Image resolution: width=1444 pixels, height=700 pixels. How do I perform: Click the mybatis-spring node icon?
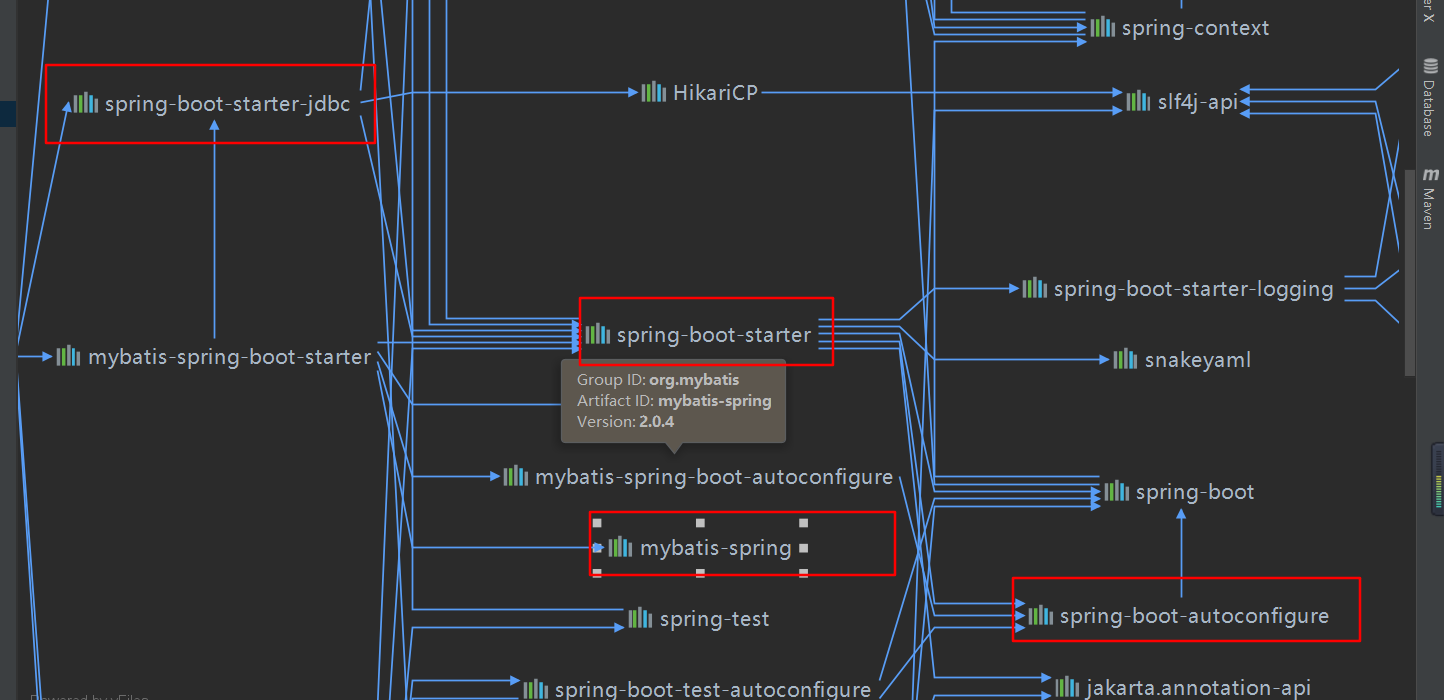(x=620, y=547)
